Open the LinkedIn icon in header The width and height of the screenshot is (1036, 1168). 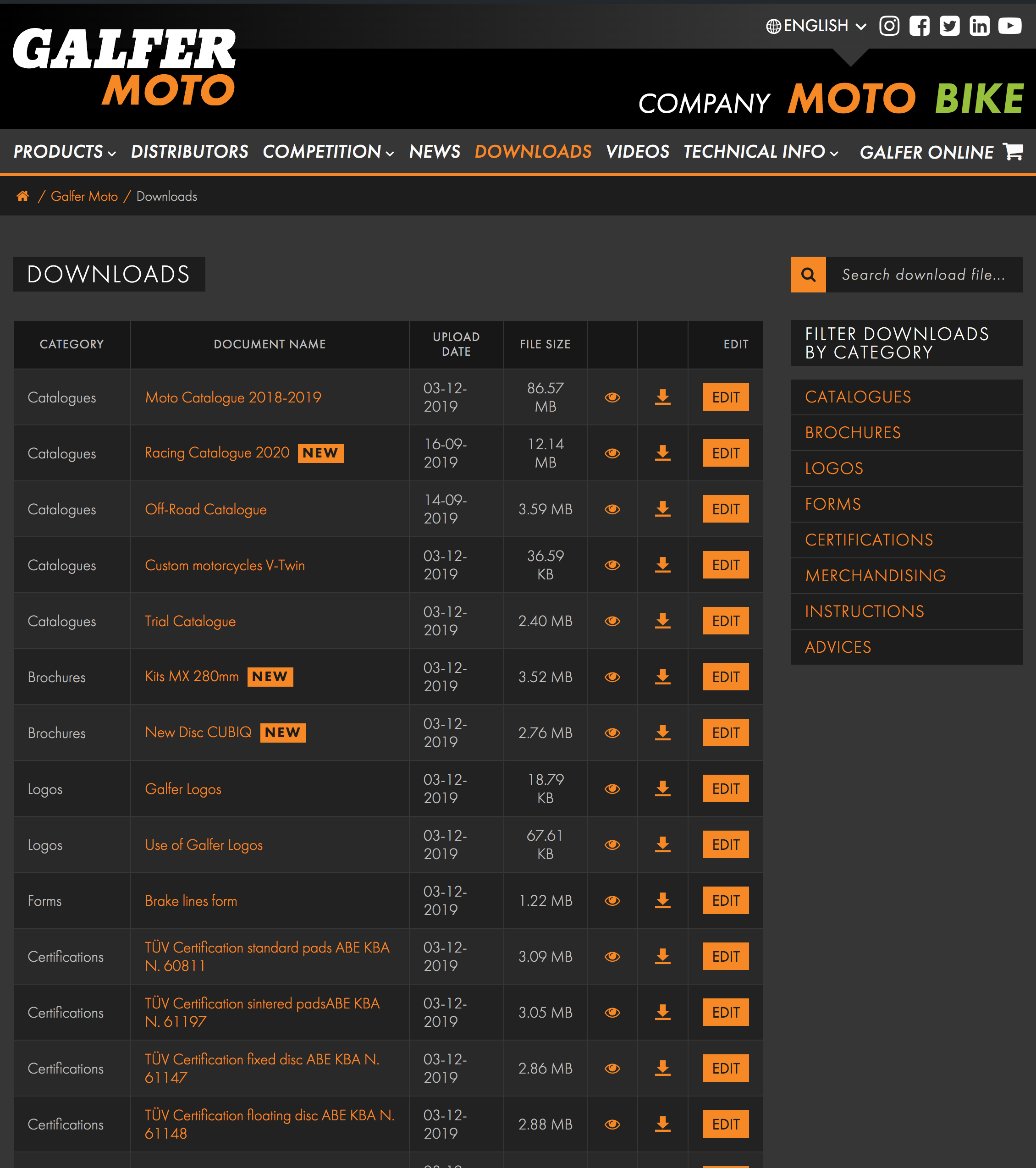(980, 26)
